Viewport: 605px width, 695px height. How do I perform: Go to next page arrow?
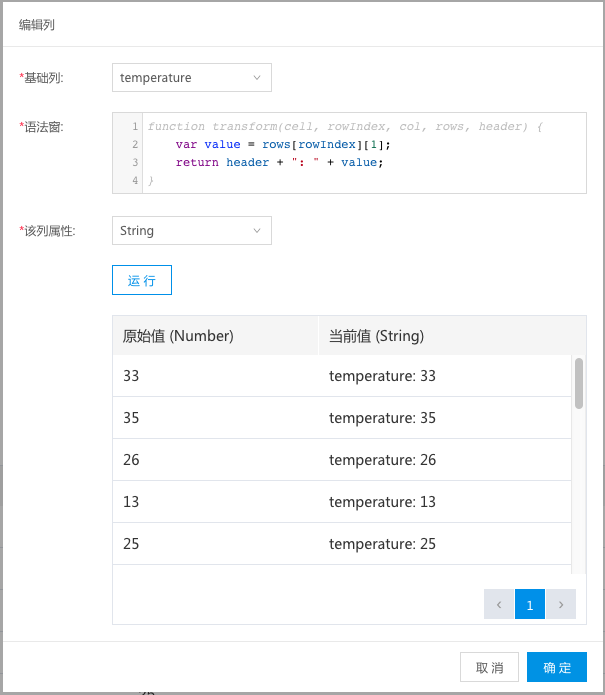coord(561,604)
